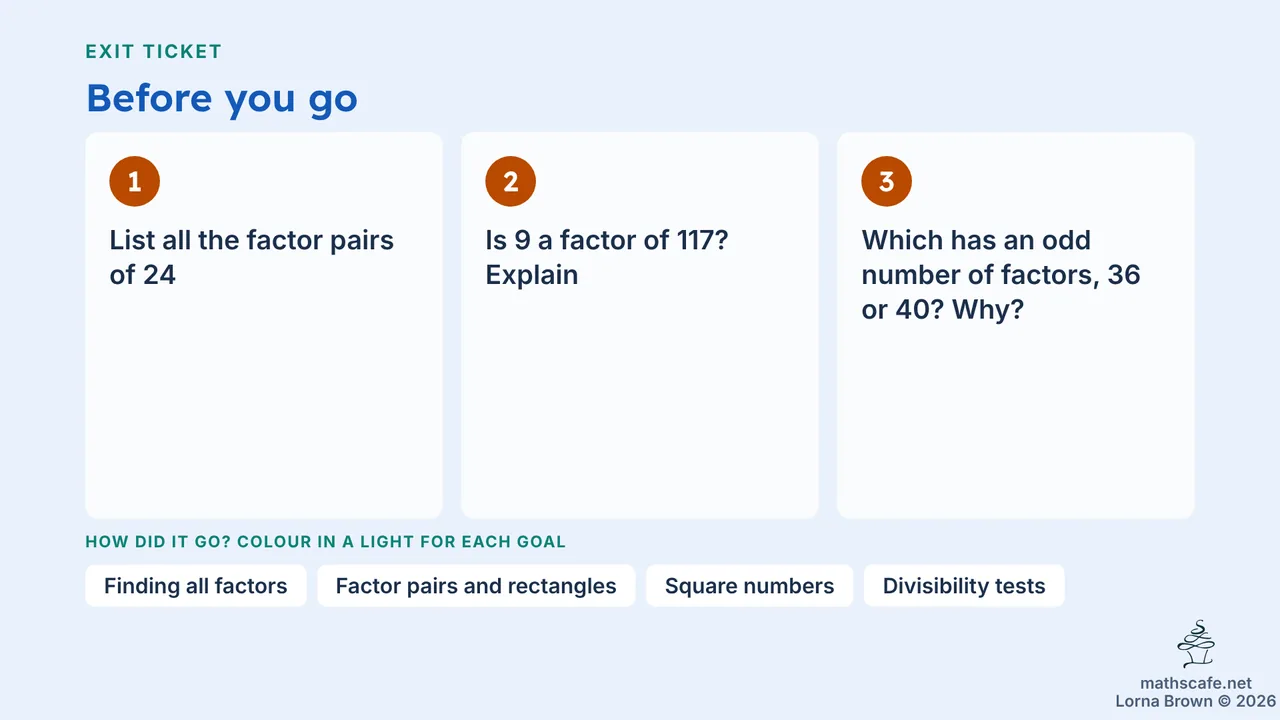Open the mathscafe.net link
Screen dimensions: 1280x720
[x=1196, y=684]
